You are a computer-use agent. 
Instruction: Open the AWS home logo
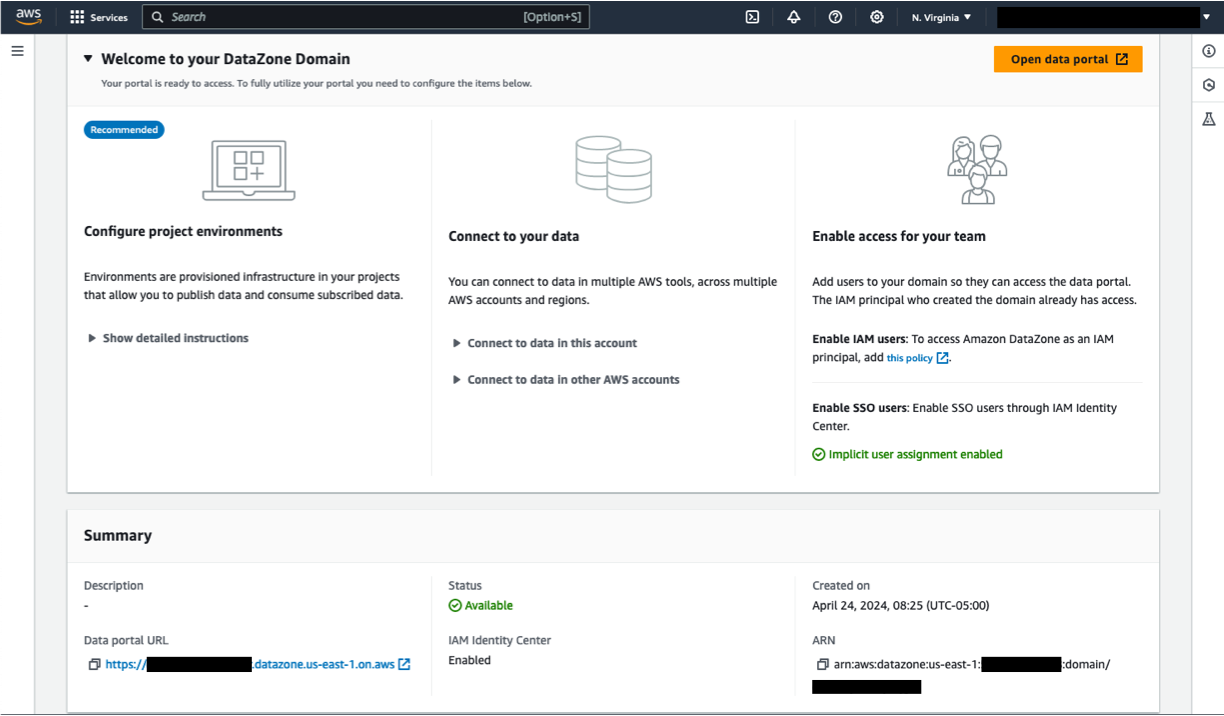[28, 16]
